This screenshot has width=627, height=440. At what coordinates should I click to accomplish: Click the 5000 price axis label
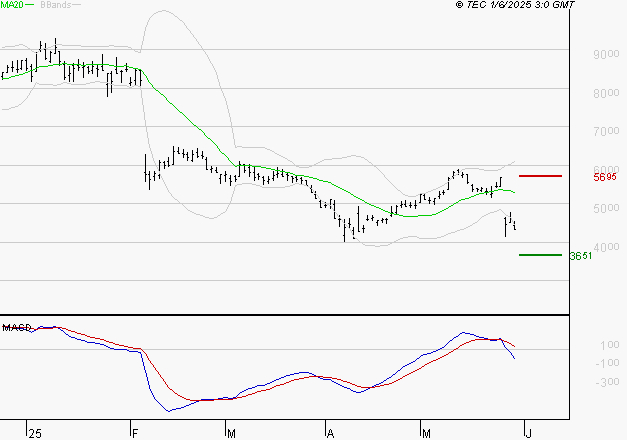tap(606, 208)
